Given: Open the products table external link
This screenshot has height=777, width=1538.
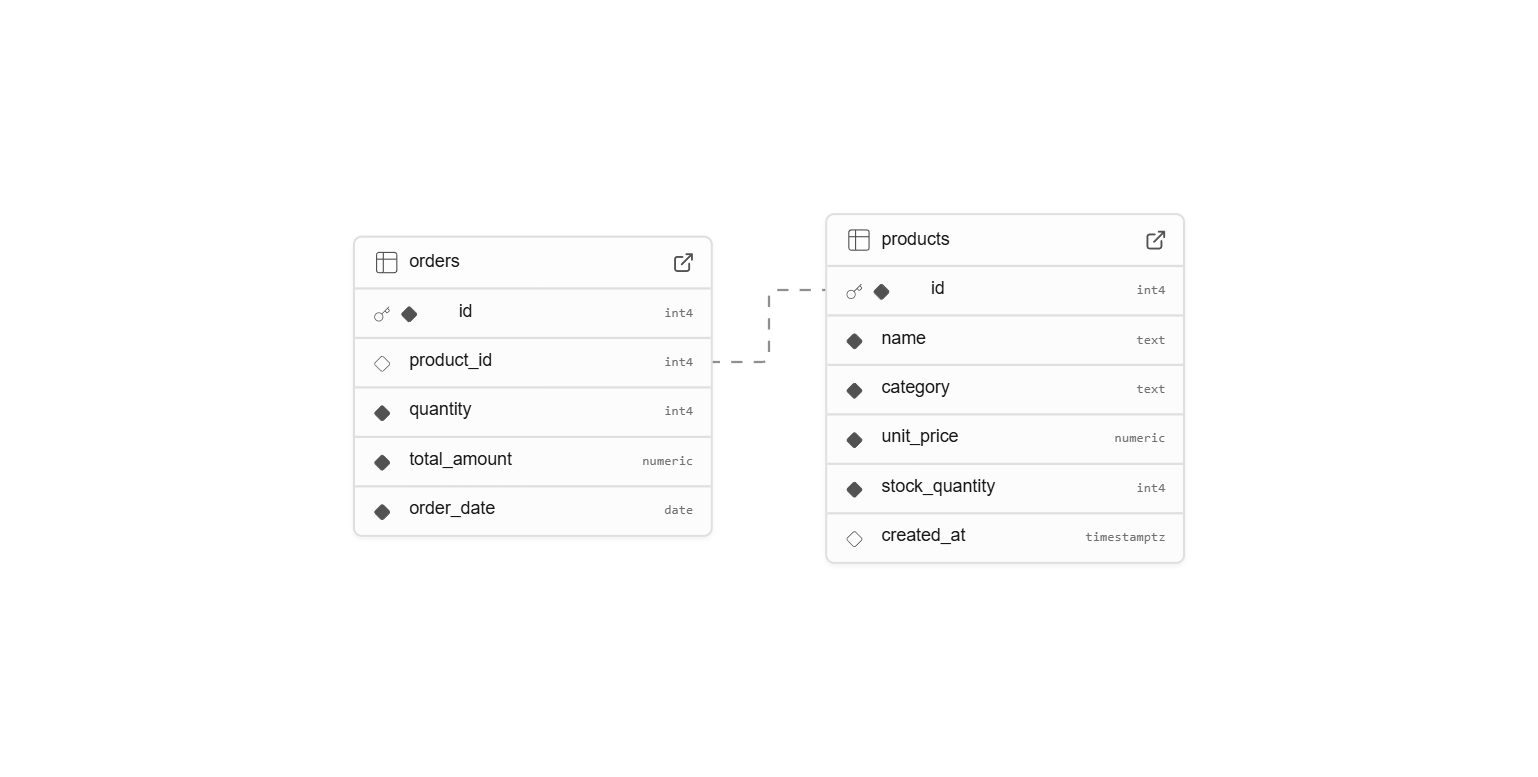Looking at the screenshot, I should coord(1155,240).
